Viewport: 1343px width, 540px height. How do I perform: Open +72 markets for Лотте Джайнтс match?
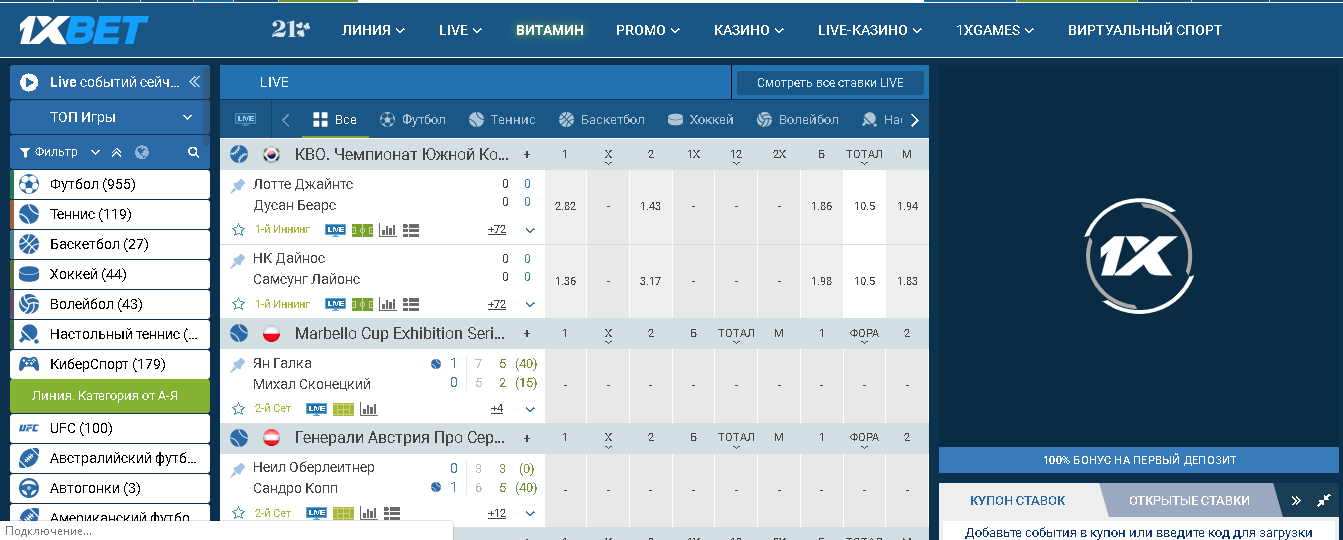pyautogui.click(x=497, y=230)
